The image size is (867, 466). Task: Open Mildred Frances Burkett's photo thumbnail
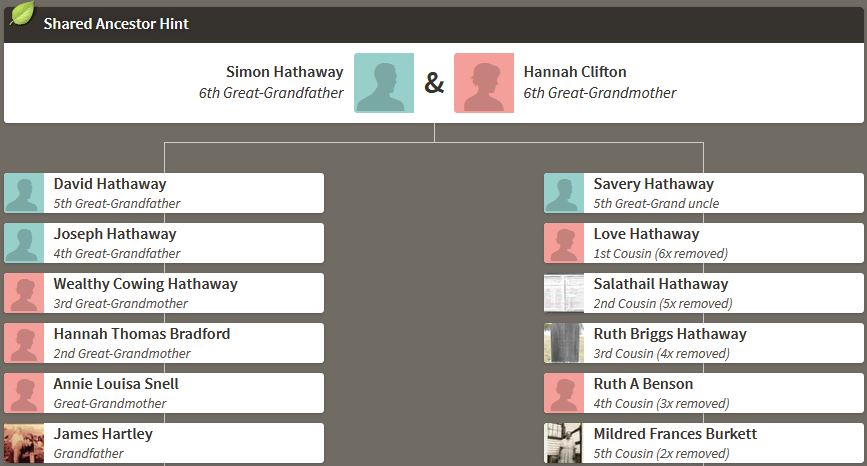click(564, 443)
